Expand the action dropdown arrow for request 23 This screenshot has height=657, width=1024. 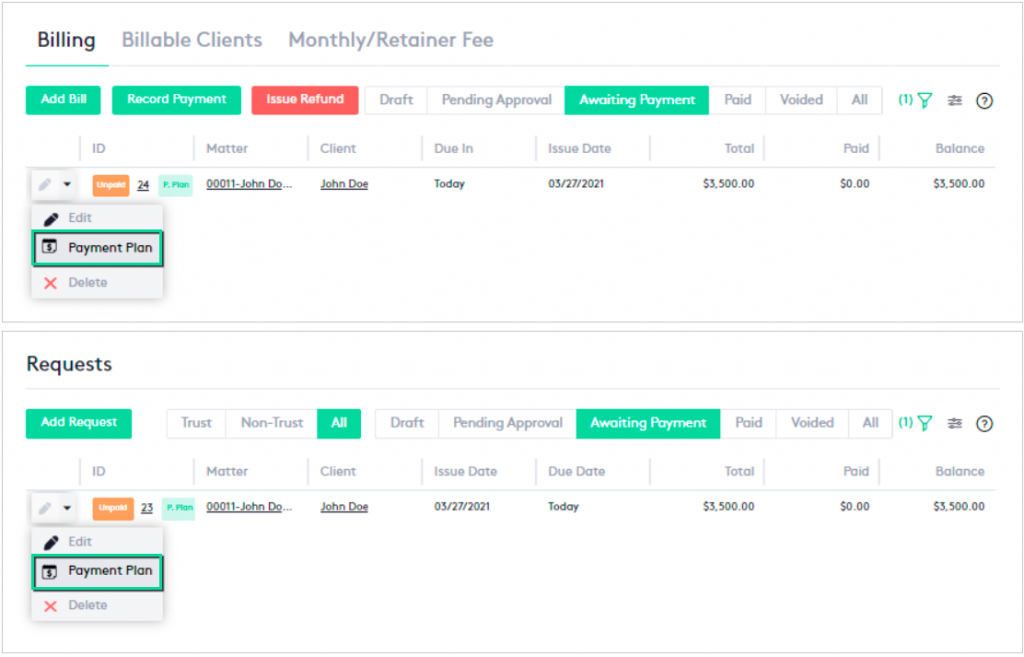click(x=67, y=508)
